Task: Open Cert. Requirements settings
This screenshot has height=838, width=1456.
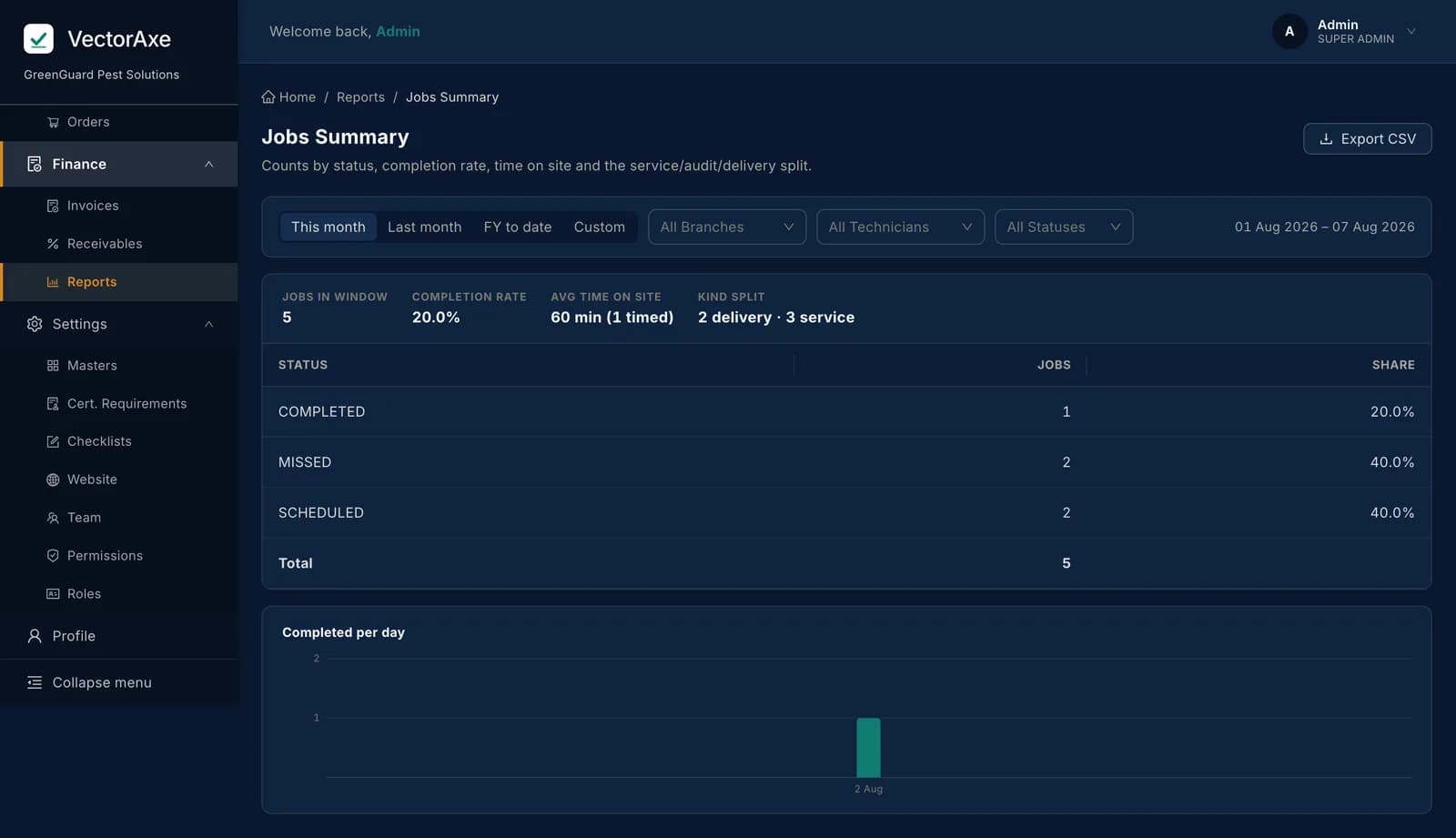Action: (x=119, y=404)
